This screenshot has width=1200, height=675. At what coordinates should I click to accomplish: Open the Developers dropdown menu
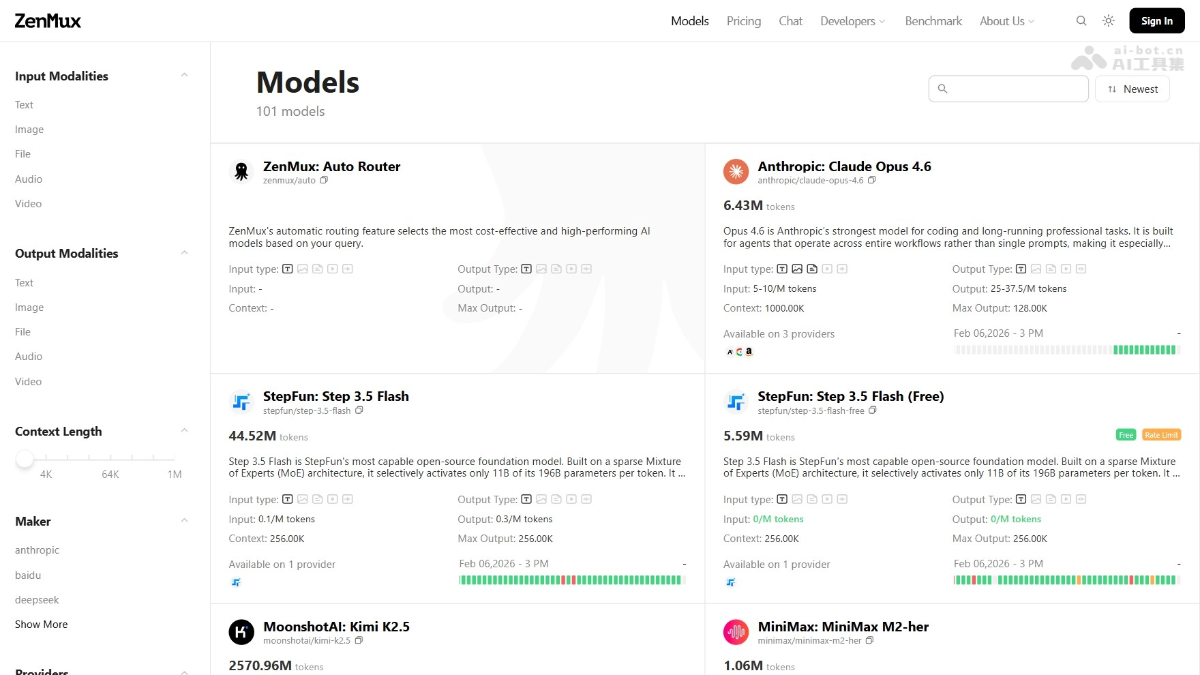pyautogui.click(x=852, y=21)
